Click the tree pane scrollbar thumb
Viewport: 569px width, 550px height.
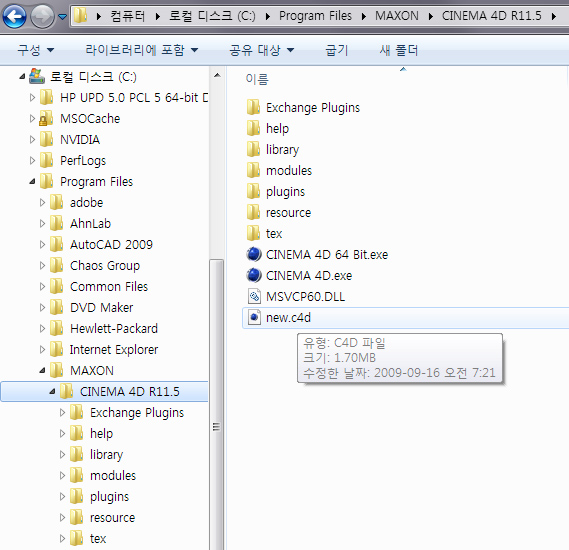pyautogui.click(x=217, y=405)
